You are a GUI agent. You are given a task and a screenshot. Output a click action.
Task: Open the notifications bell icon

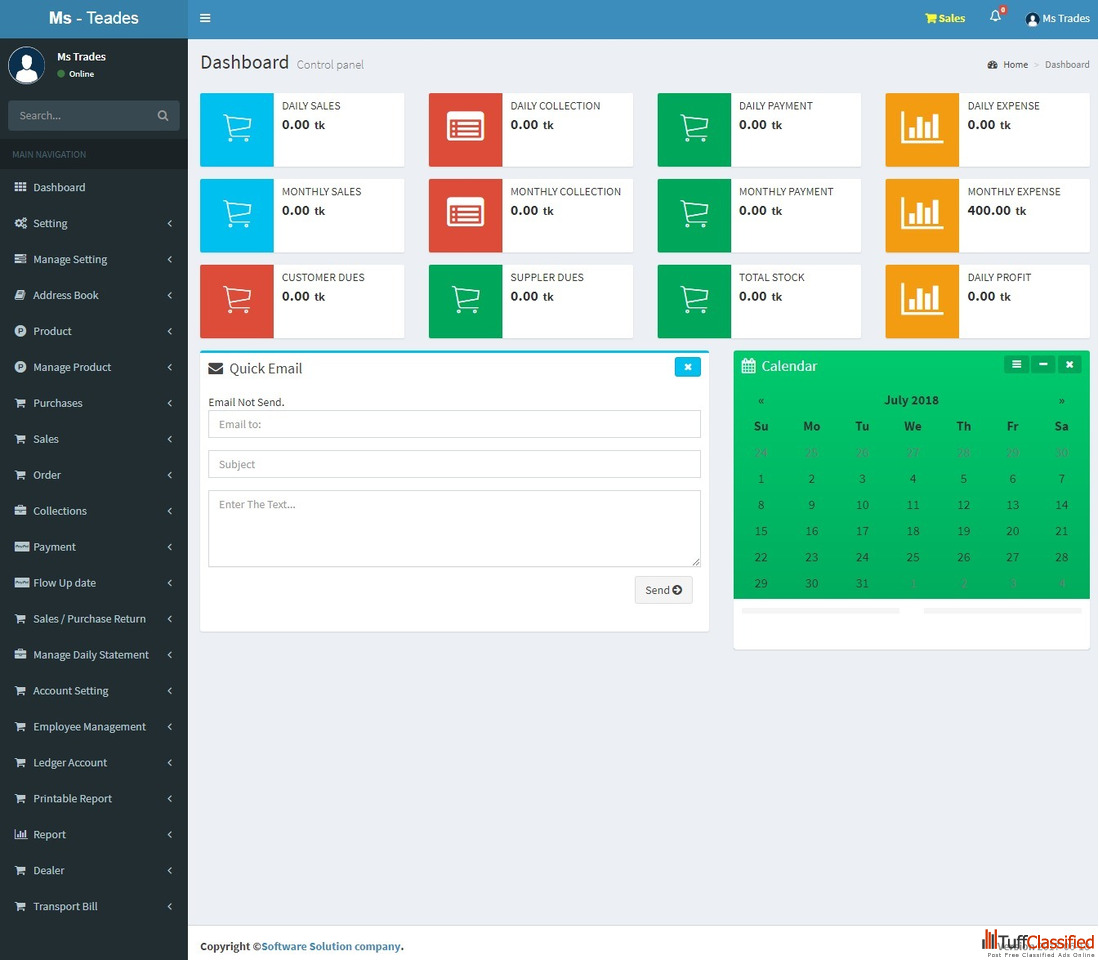tap(995, 17)
